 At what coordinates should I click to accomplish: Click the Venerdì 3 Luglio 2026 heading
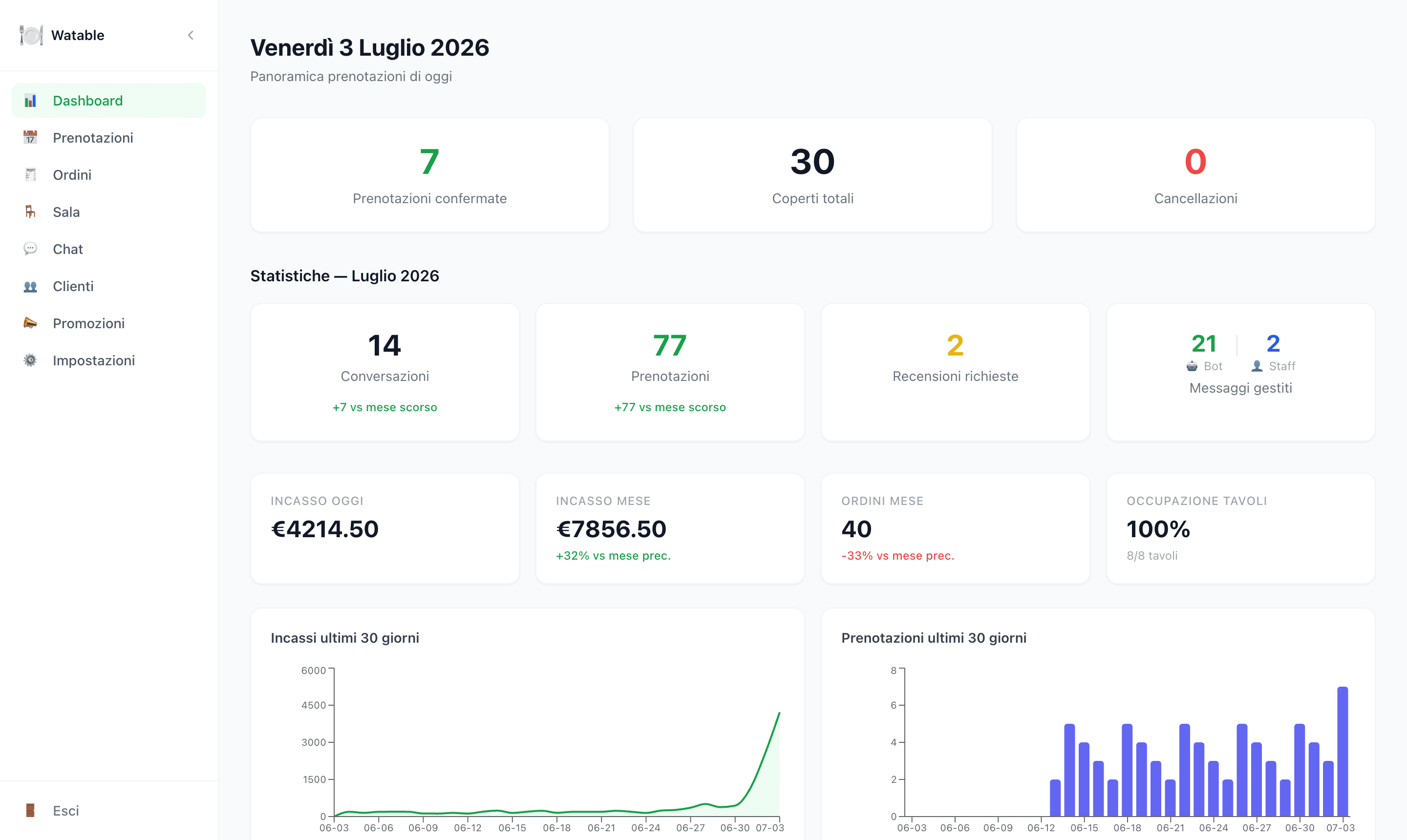pos(370,47)
